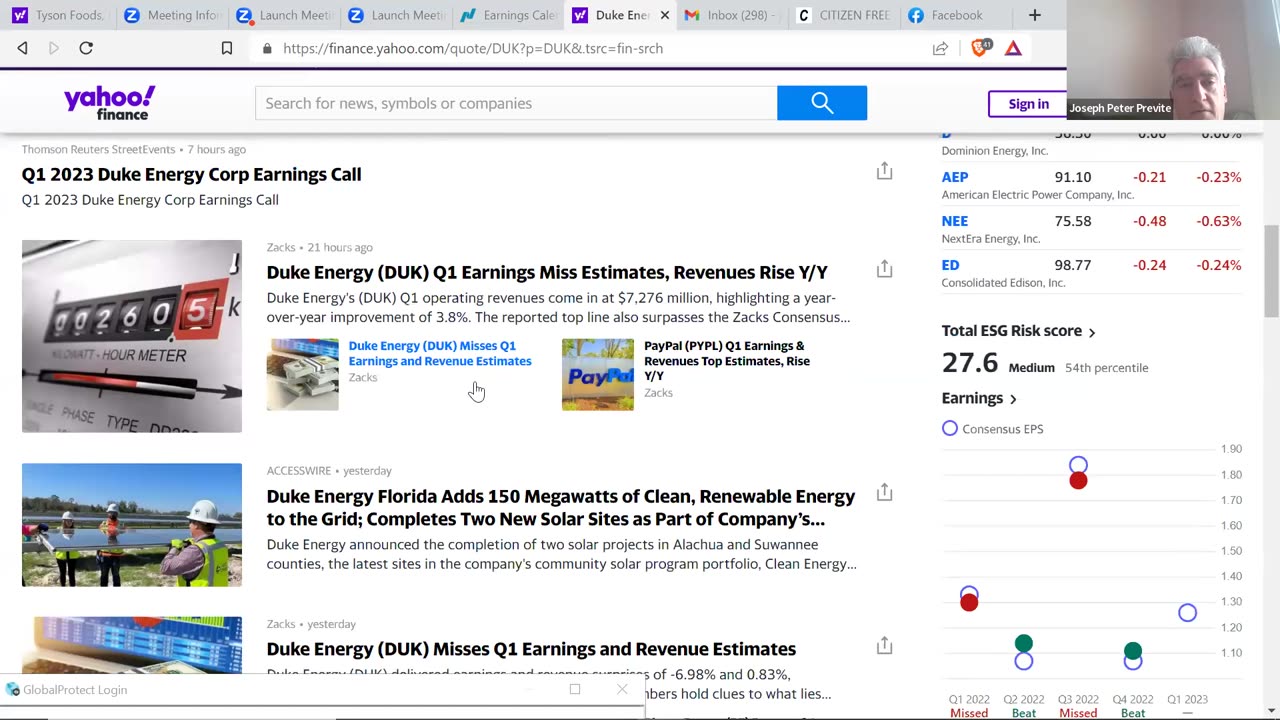Click the AEP price change -0.23%
Screen dimensions: 1280x720
1219,177
